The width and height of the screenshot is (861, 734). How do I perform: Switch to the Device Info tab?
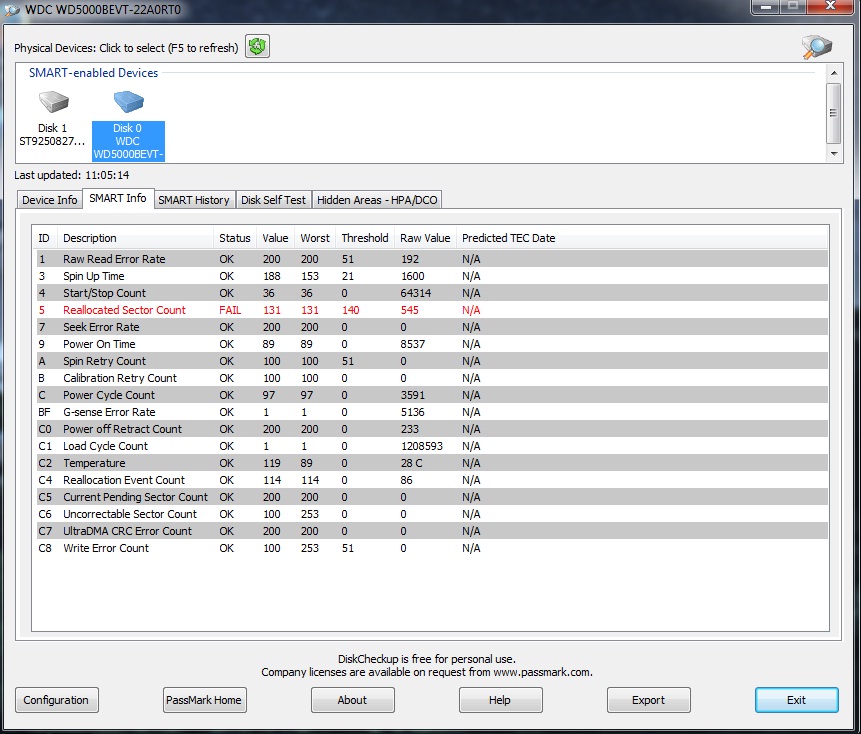coord(49,200)
